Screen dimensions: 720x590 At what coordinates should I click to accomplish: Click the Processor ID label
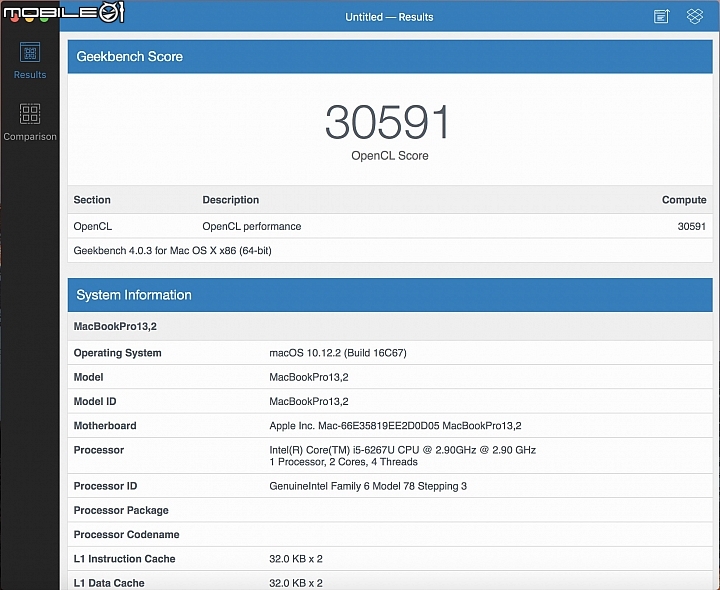click(x=105, y=486)
